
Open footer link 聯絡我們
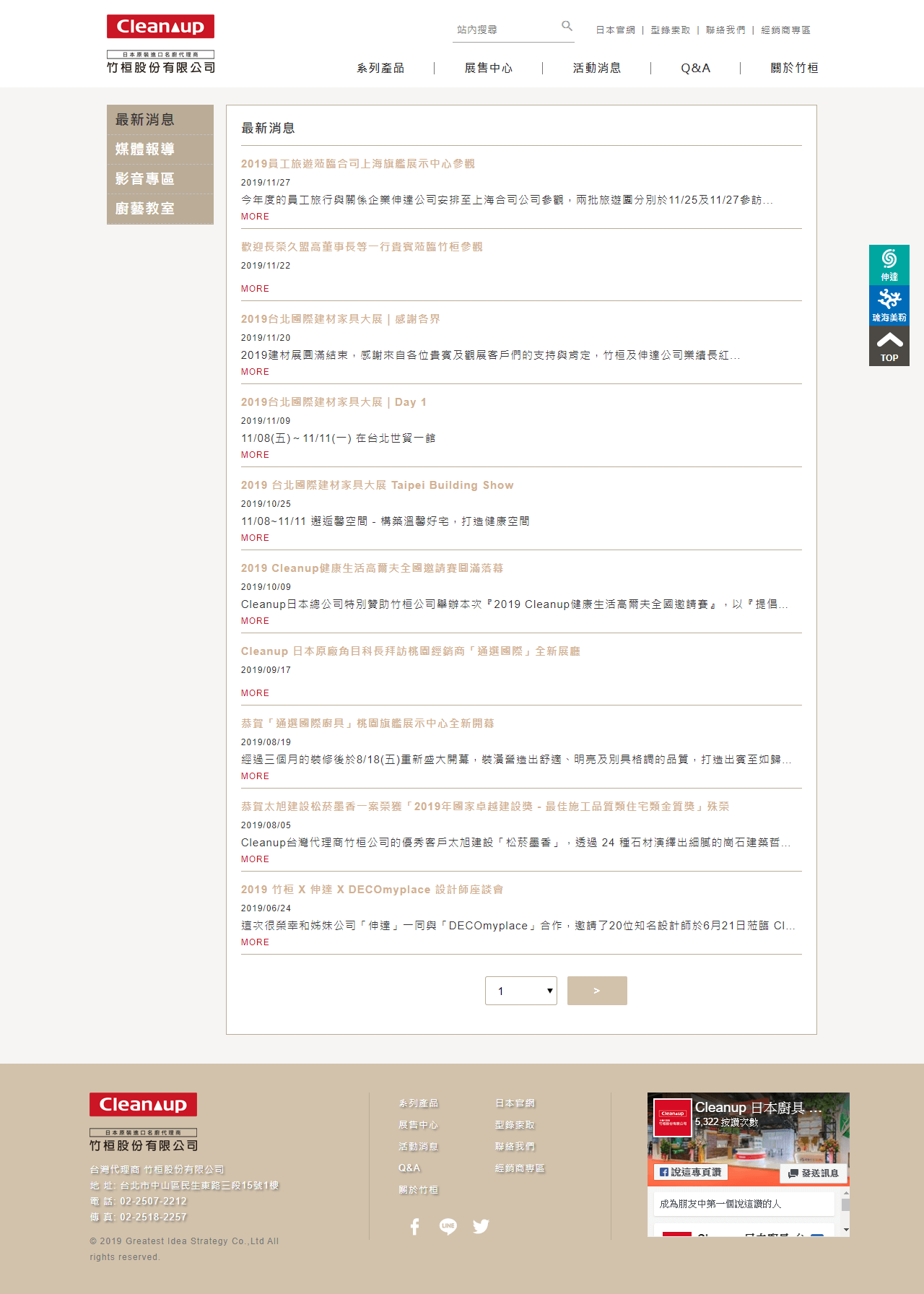point(515,1147)
